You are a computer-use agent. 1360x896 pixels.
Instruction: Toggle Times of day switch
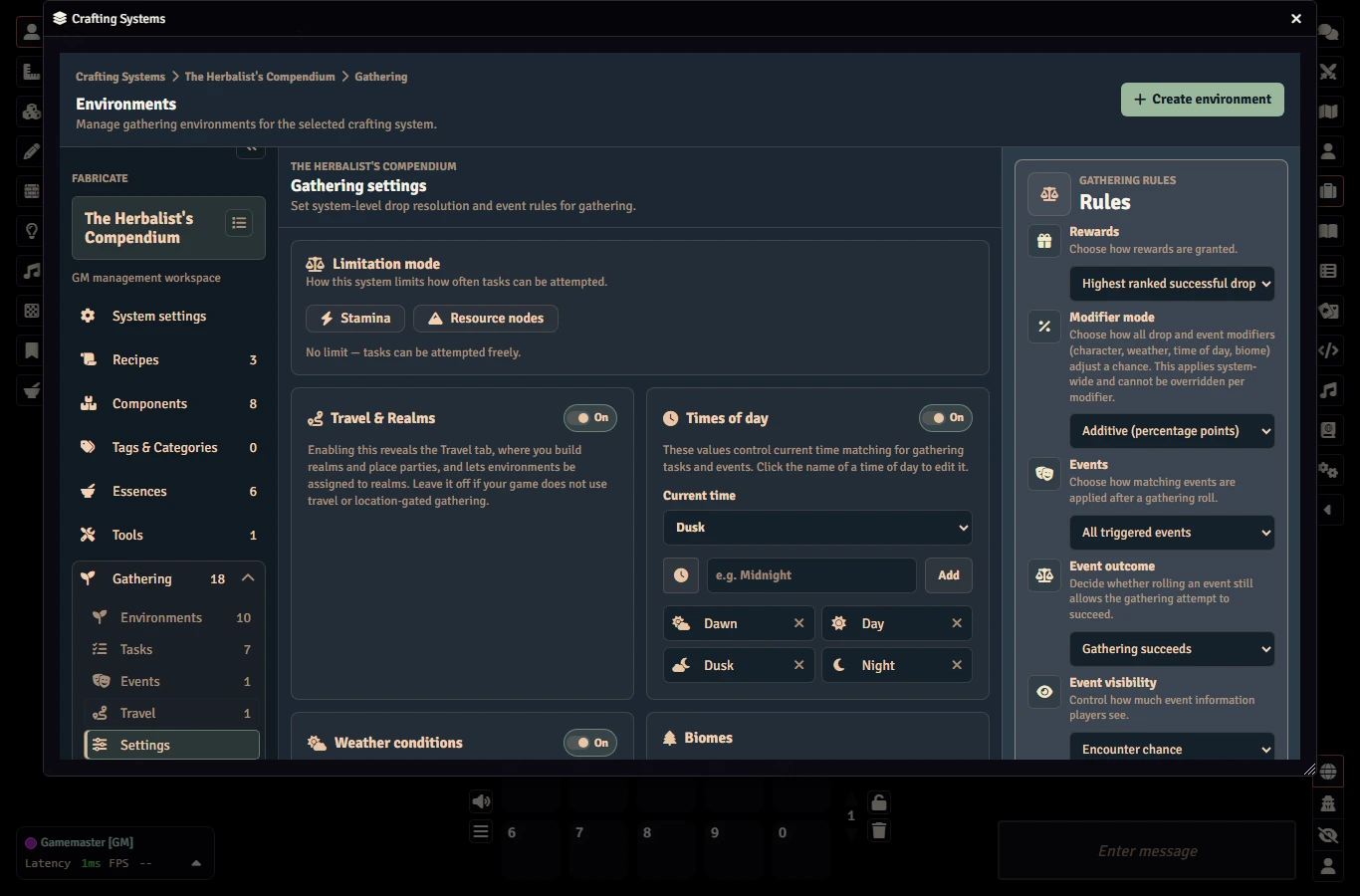coord(946,418)
